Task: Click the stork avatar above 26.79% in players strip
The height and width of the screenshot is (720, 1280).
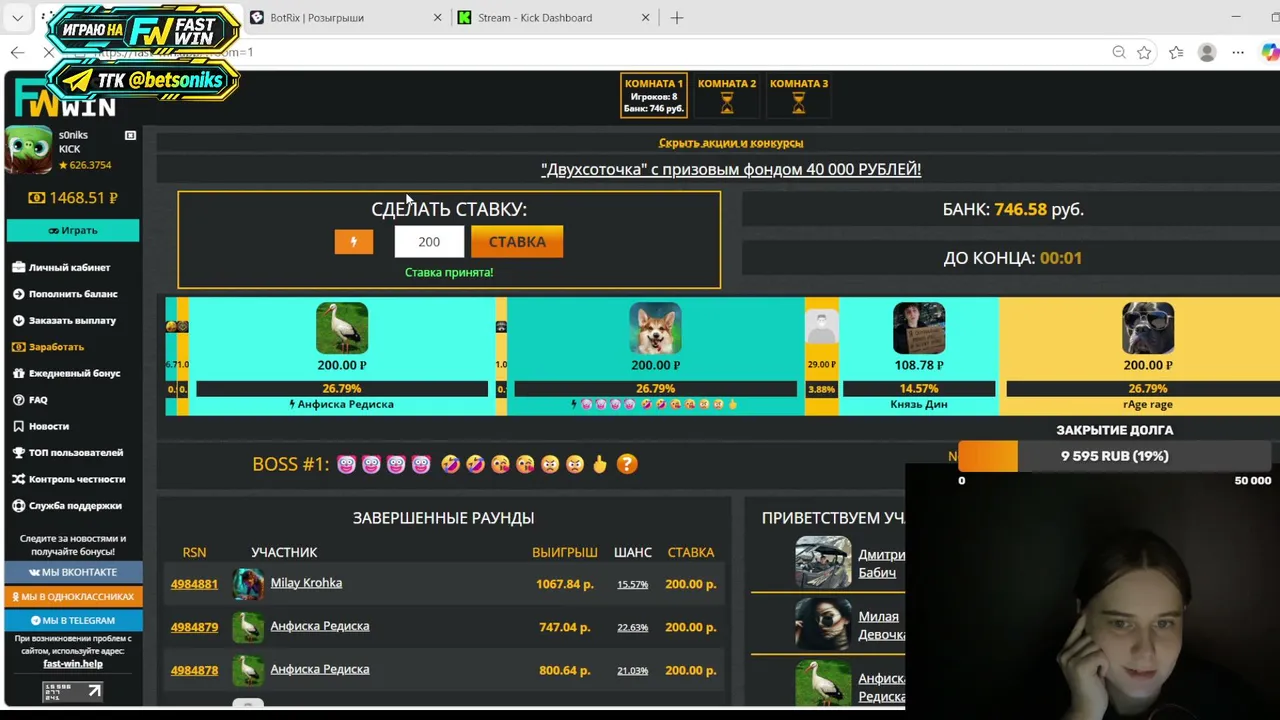Action: pos(342,328)
